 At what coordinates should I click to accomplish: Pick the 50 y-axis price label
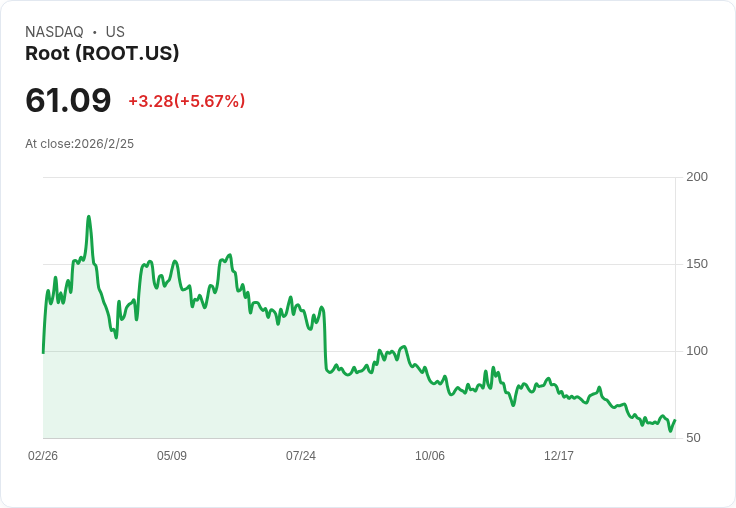693,438
